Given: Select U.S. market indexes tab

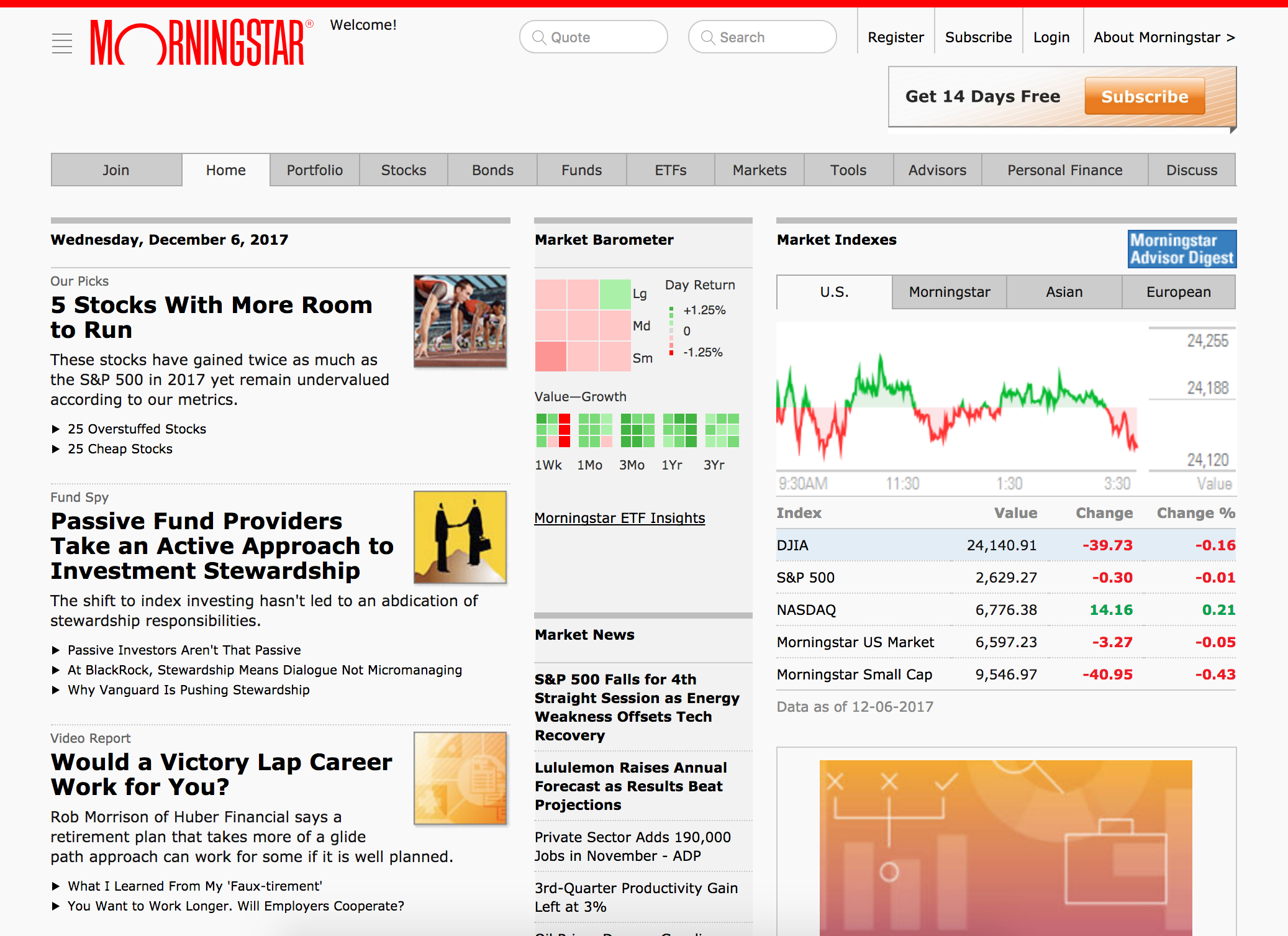Looking at the screenshot, I should tap(834, 292).
